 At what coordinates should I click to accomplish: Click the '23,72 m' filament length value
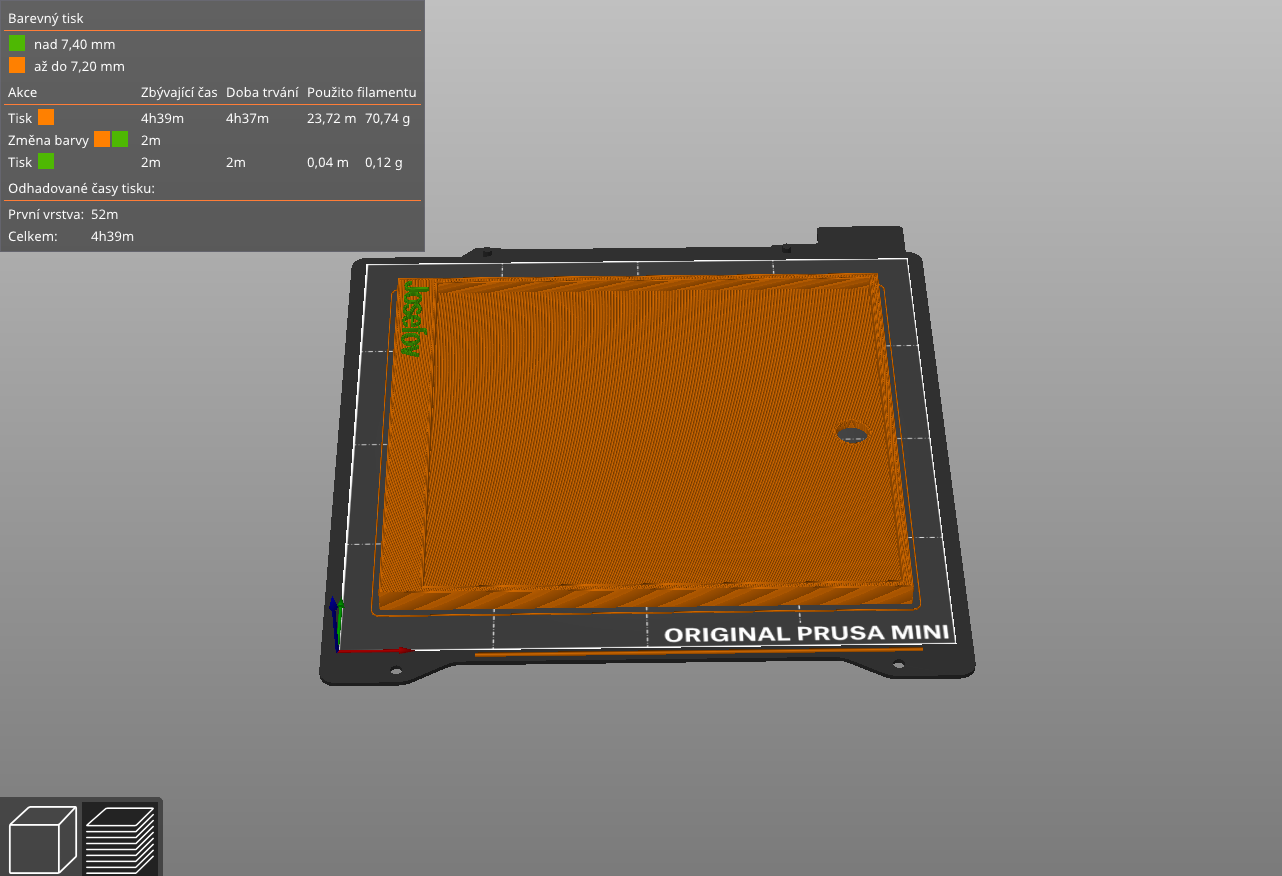tap(331, 118)
